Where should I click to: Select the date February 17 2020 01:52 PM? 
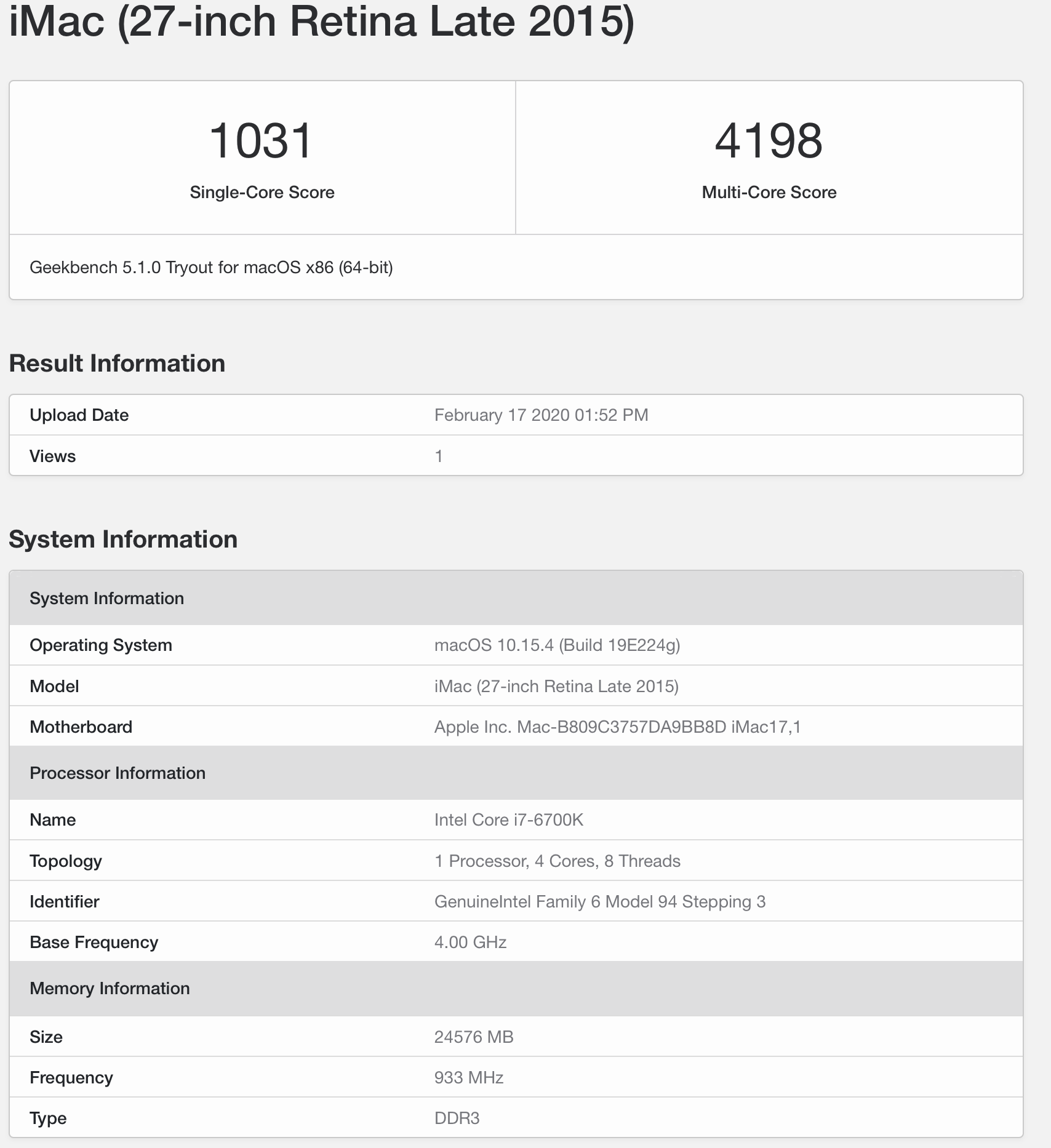click(541, 415)
